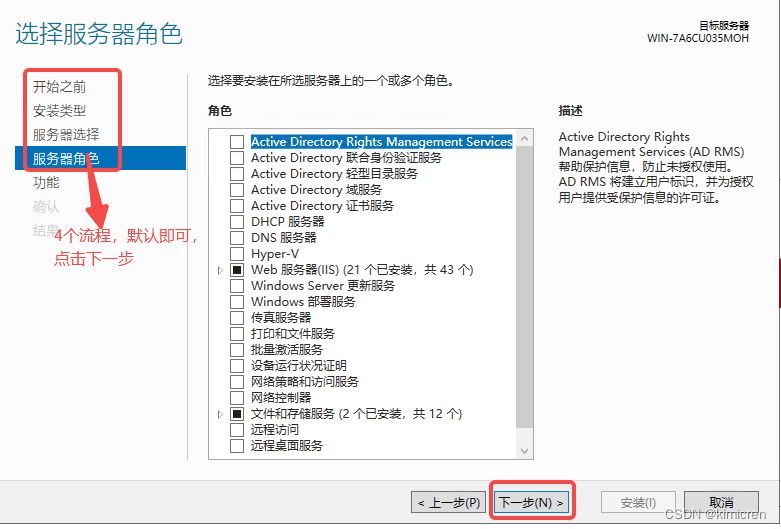The width and height of the screenshot is (781, 529).
Task: Select the Active Directory 域服务 checkbox
Action: point(237,190)
